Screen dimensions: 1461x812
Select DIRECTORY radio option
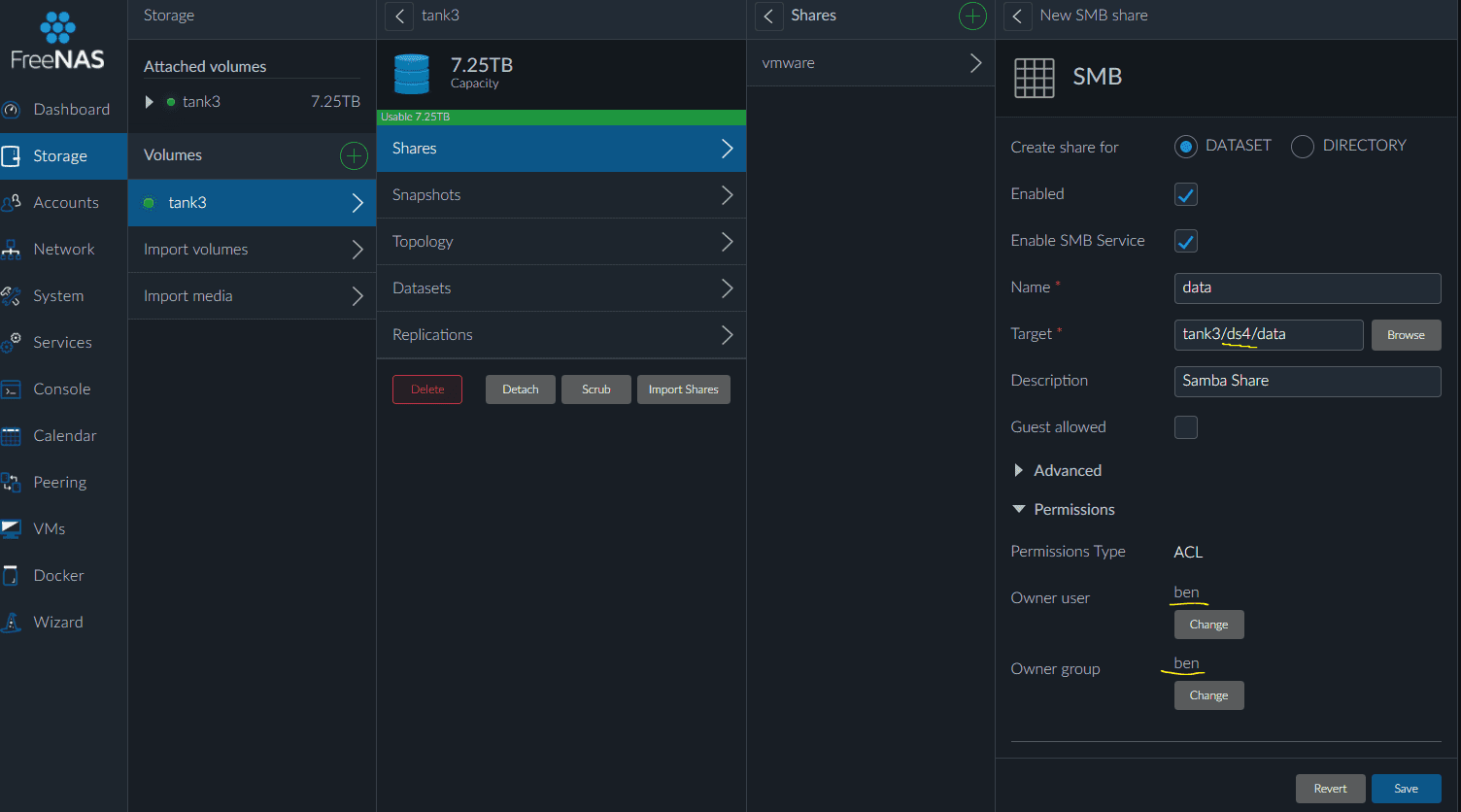(1303, 147)
